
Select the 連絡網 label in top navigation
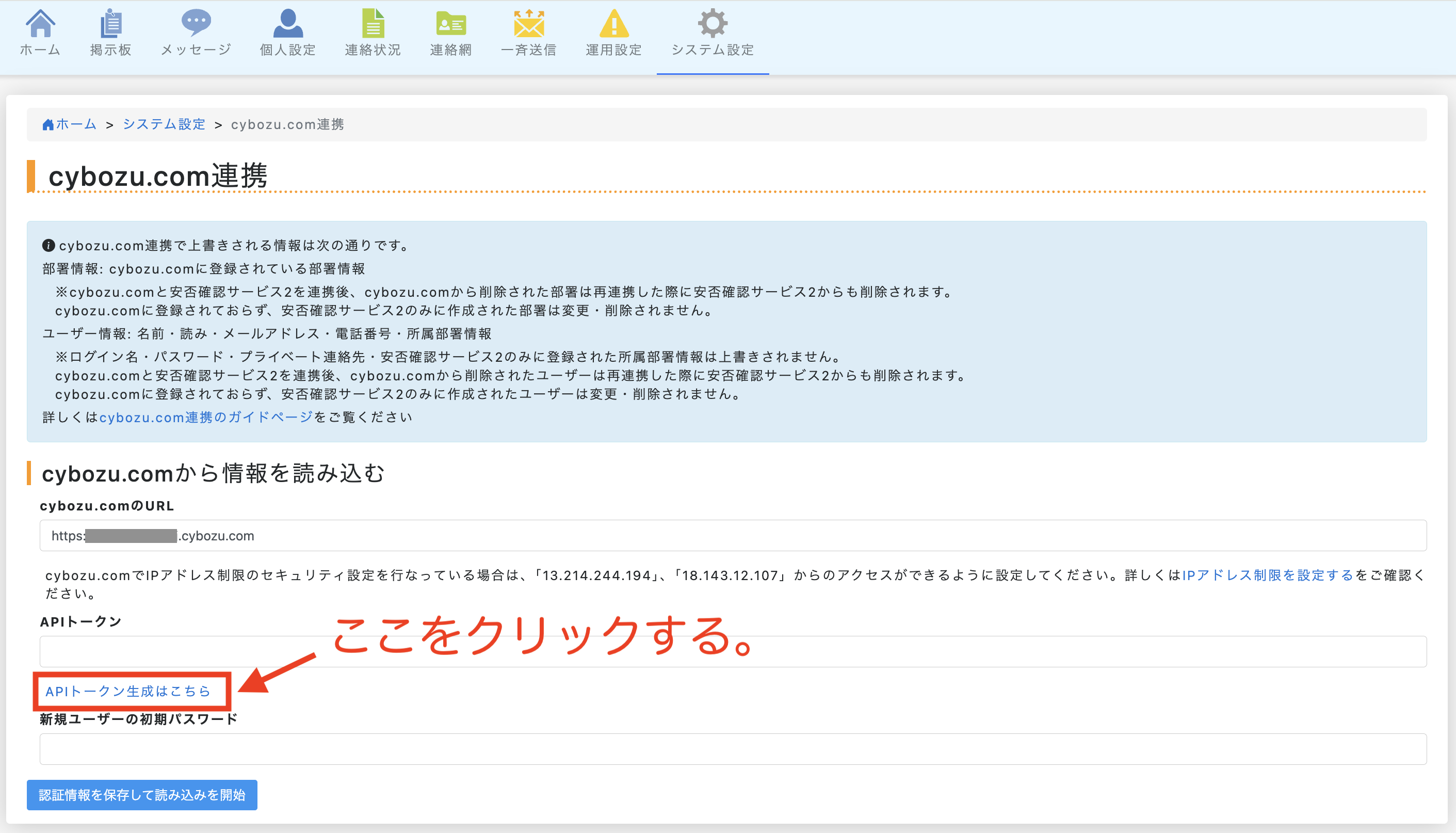pyautogui.click(x=450, y=51)
